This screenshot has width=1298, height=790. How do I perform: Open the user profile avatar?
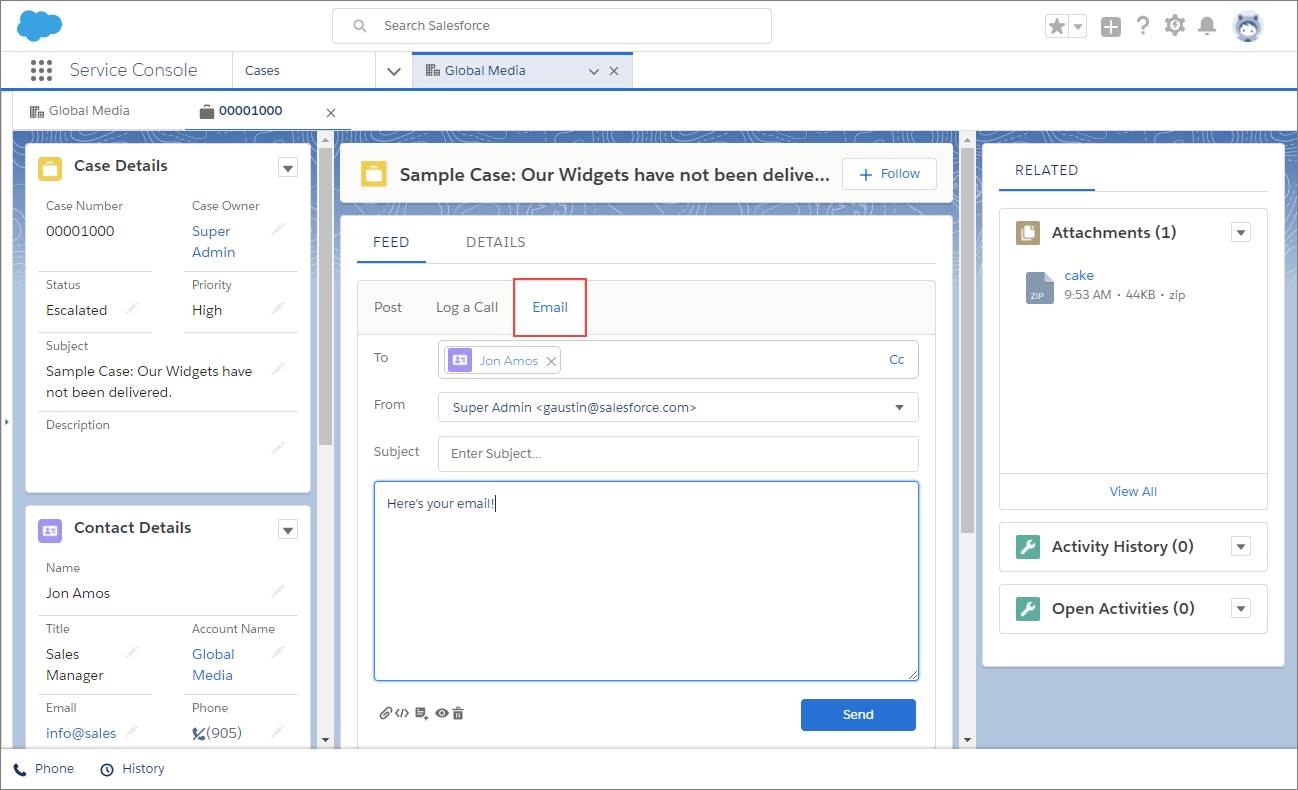click(1248, 27)
